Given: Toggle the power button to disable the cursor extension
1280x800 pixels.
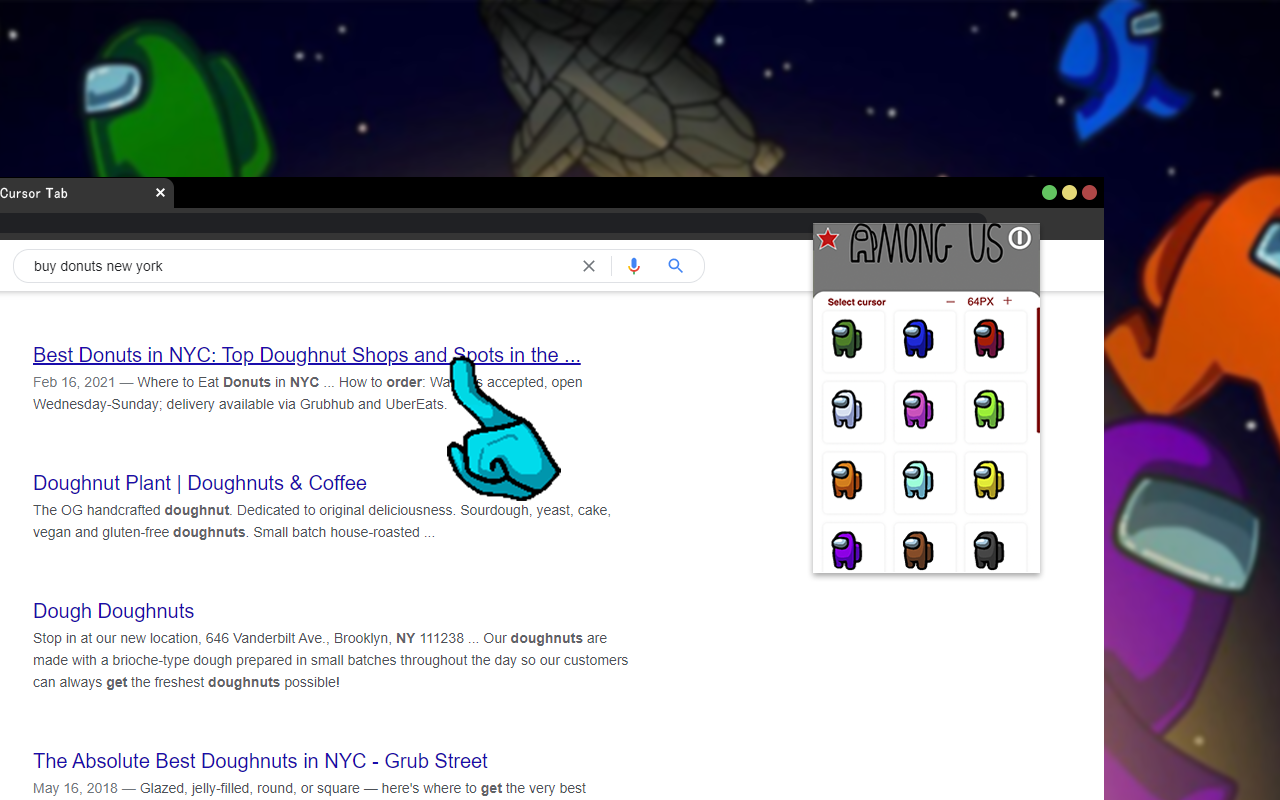Looking at the screenshot, I should click(x=1019, y=238).
